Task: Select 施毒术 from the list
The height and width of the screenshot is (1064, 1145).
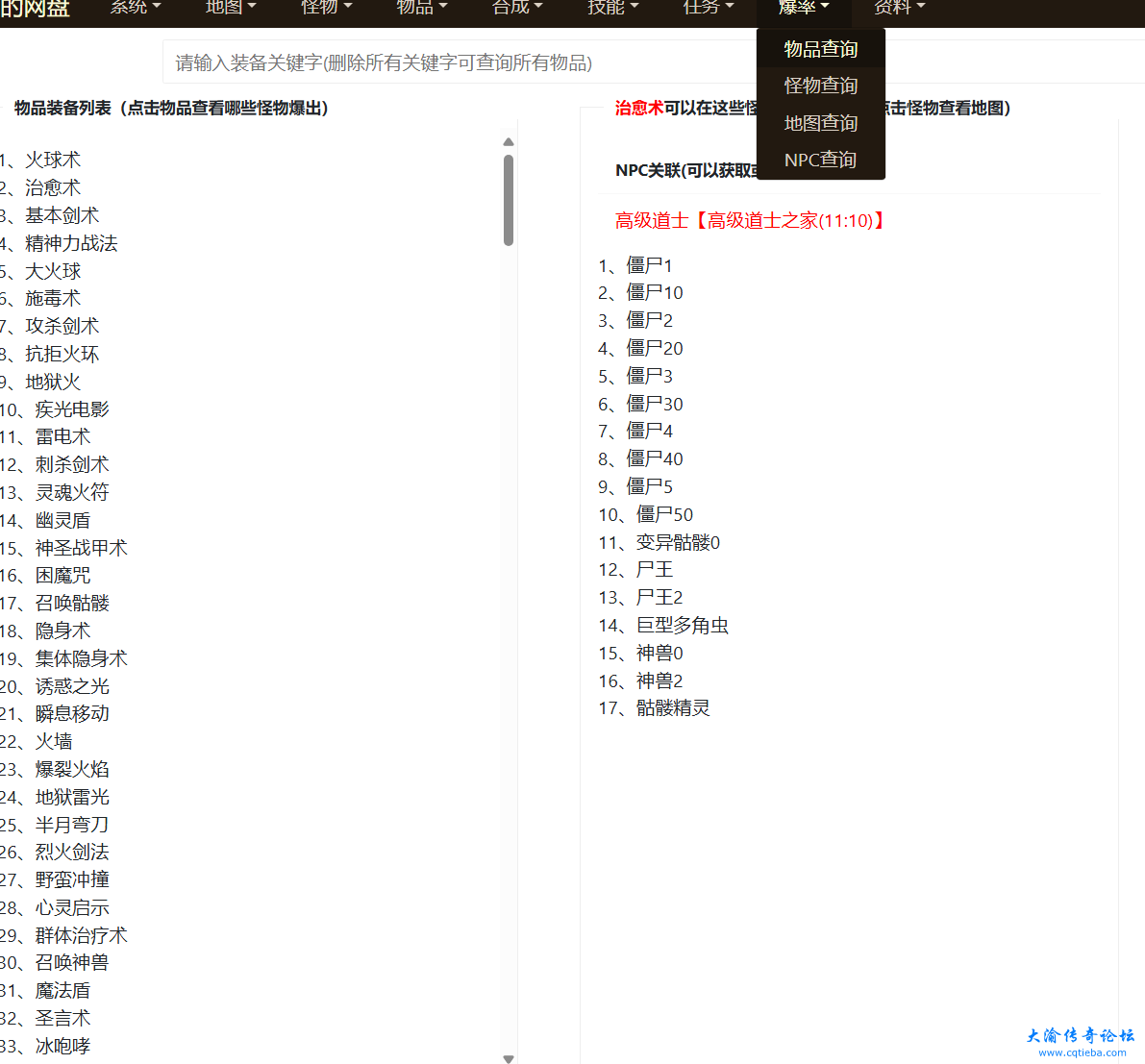Action: click(53, 298)
